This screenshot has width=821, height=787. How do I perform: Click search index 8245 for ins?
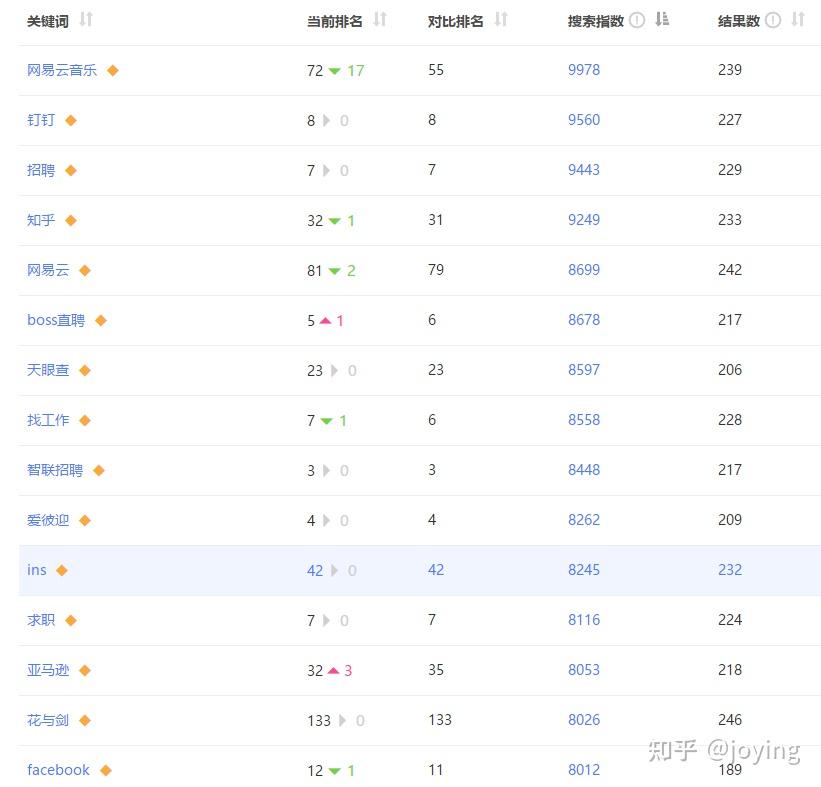pyautogui.click(x=584, y=570)
